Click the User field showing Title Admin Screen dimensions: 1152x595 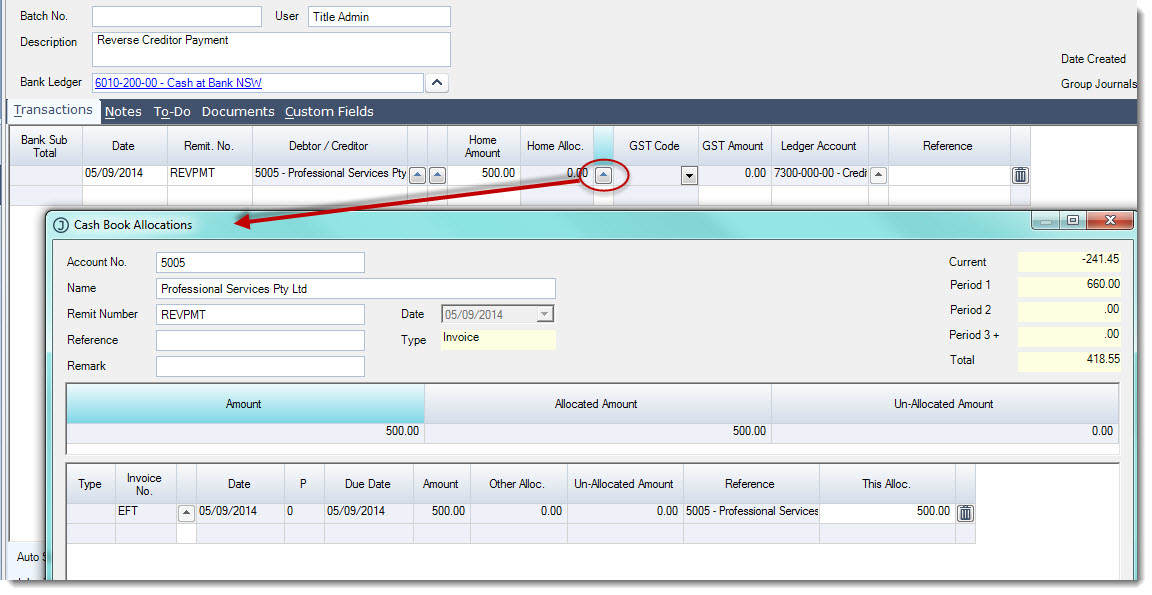tap(379, 16)
